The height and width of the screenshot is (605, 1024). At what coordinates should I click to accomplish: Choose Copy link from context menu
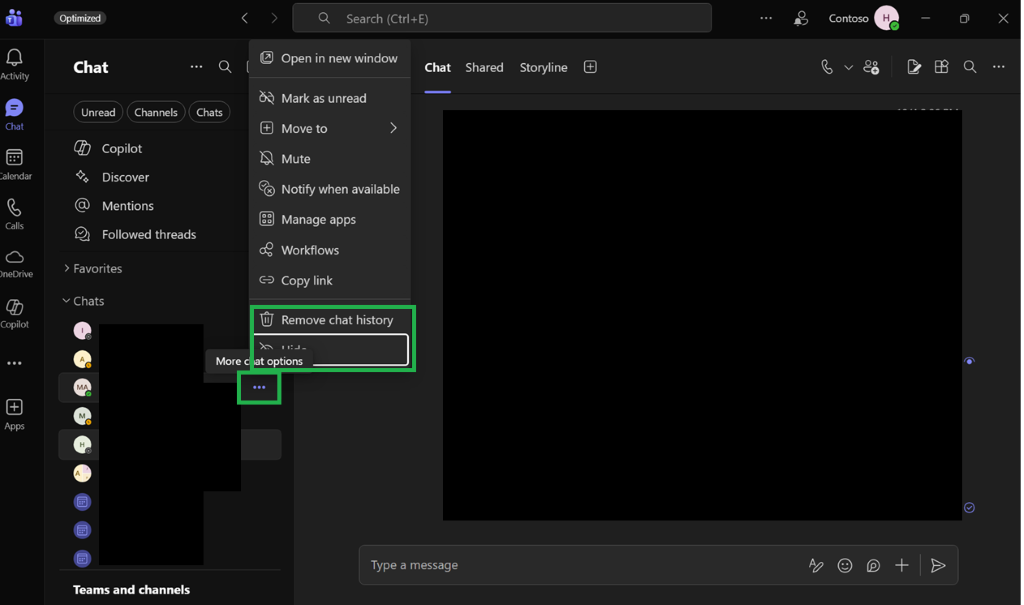(x=330, y=280)
